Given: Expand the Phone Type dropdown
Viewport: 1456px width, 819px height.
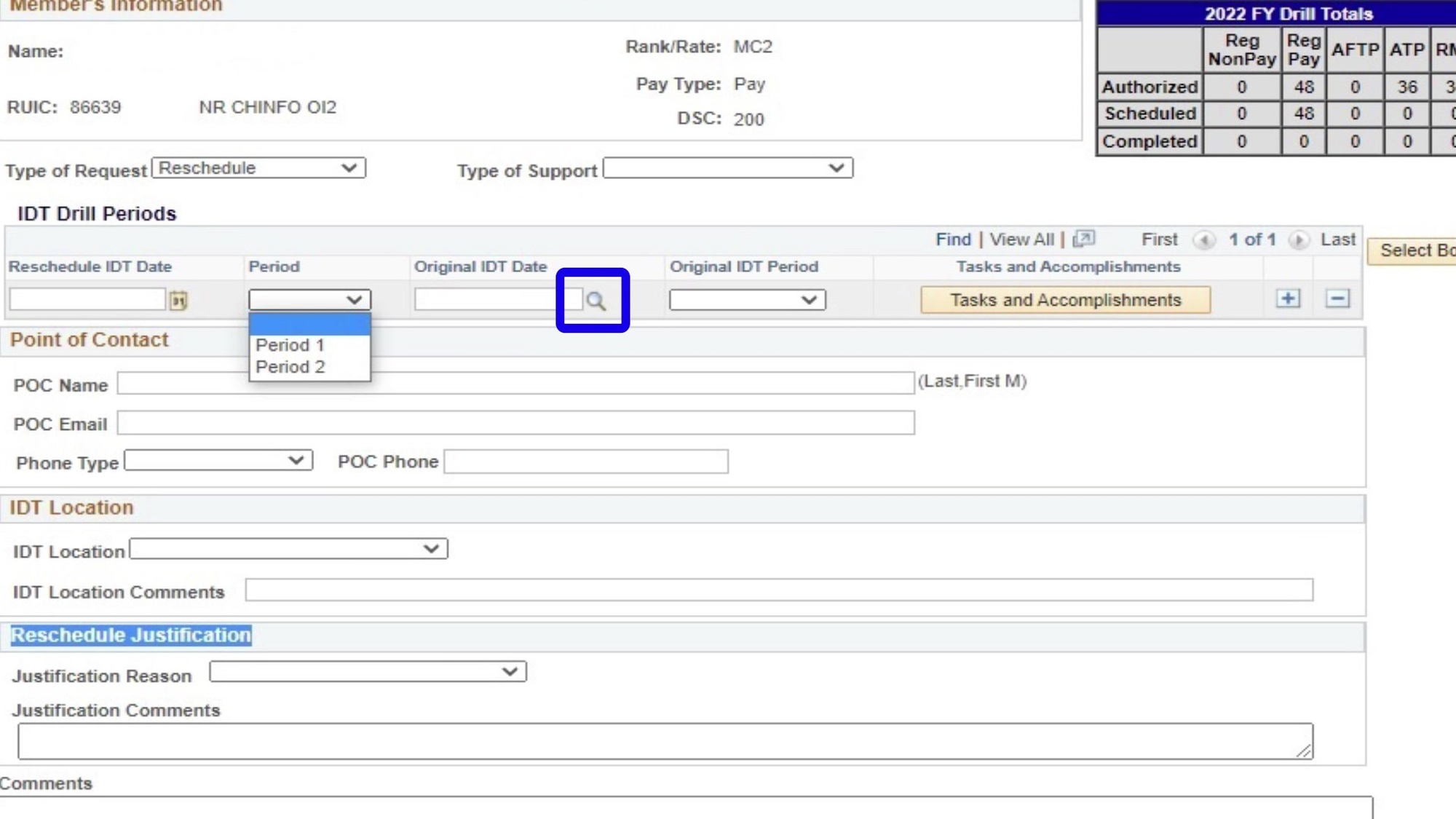Looking at the screenshot, I should click(218, 461).
